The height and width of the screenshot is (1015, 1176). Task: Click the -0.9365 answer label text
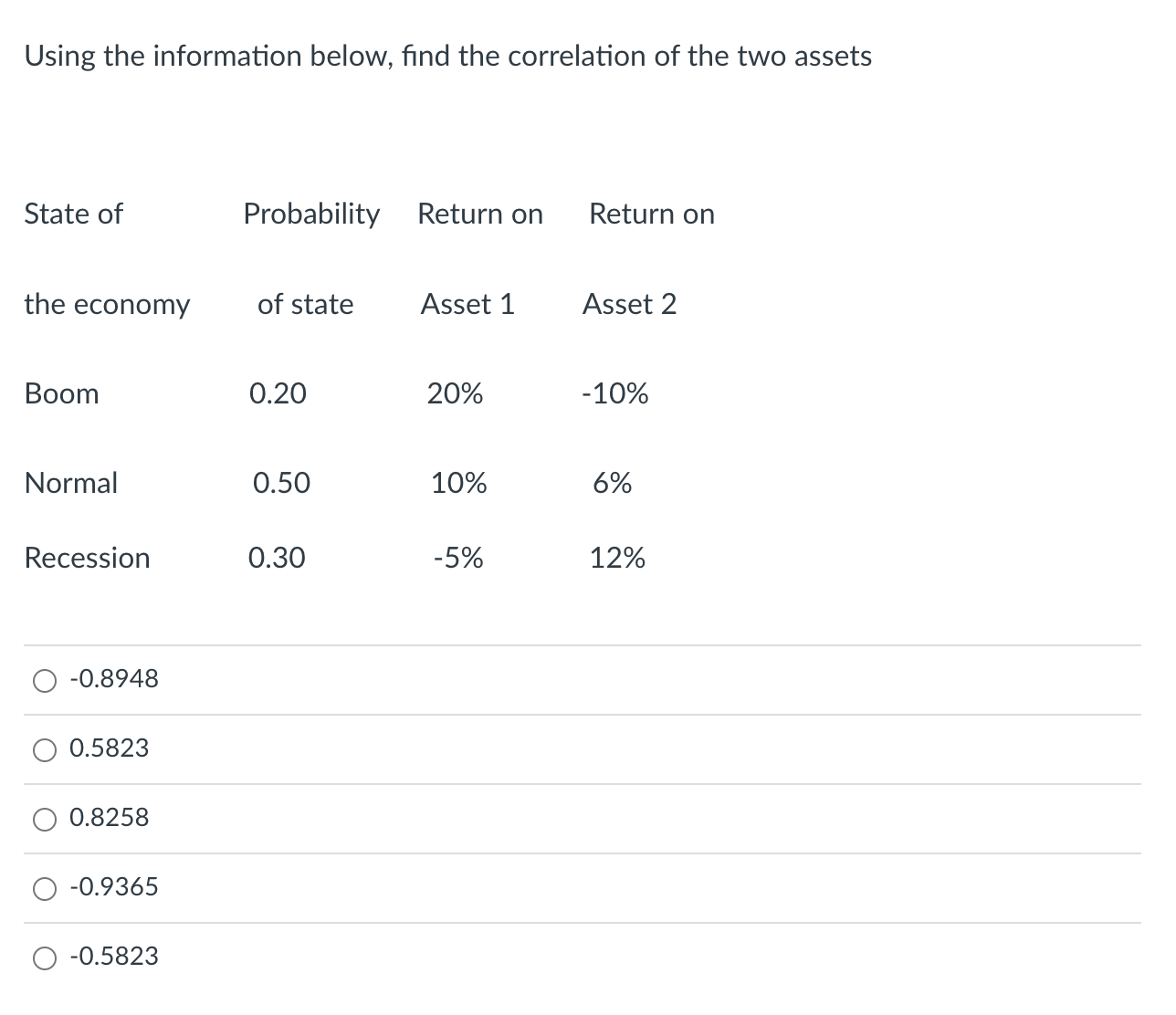click(114, 887)
